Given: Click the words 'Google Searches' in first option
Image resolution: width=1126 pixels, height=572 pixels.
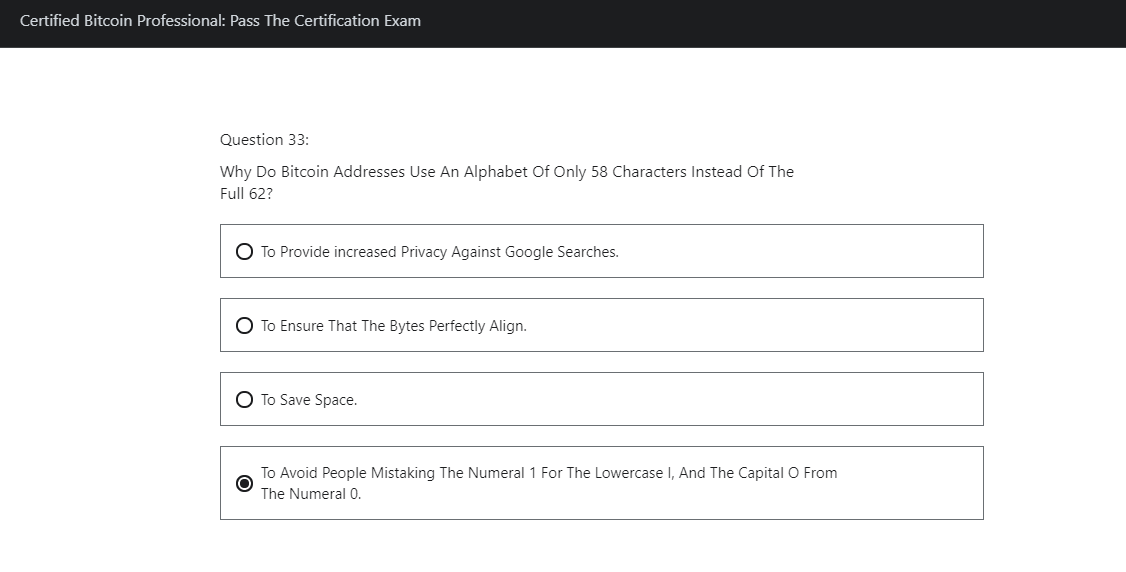Looking at the screenshot, I should click(x=562, y=252).
